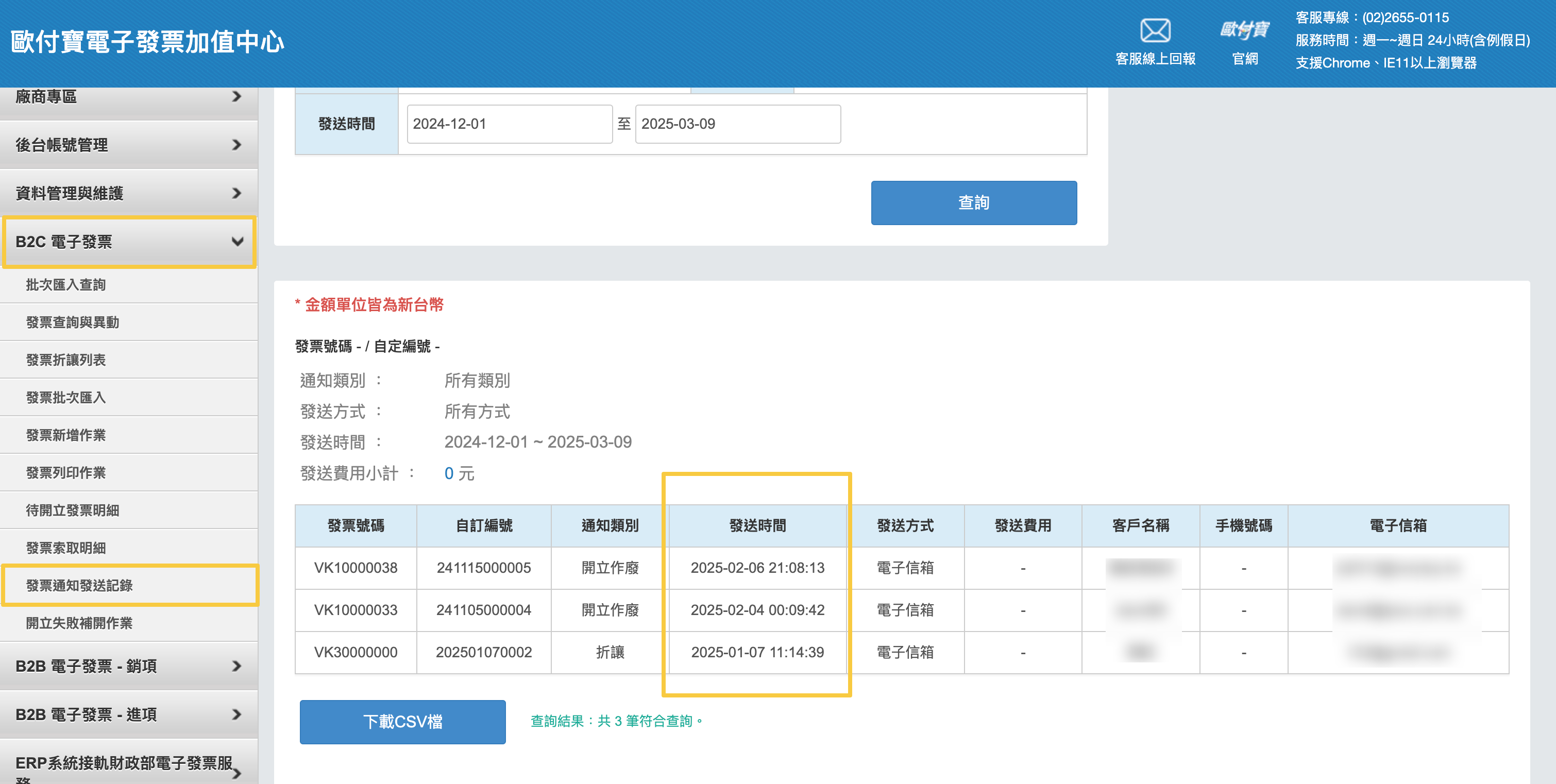The height and width of the screenshot is (784, 1556).
Task: Click the 電子信箱 column header
Action: (x=1398, y=525)
